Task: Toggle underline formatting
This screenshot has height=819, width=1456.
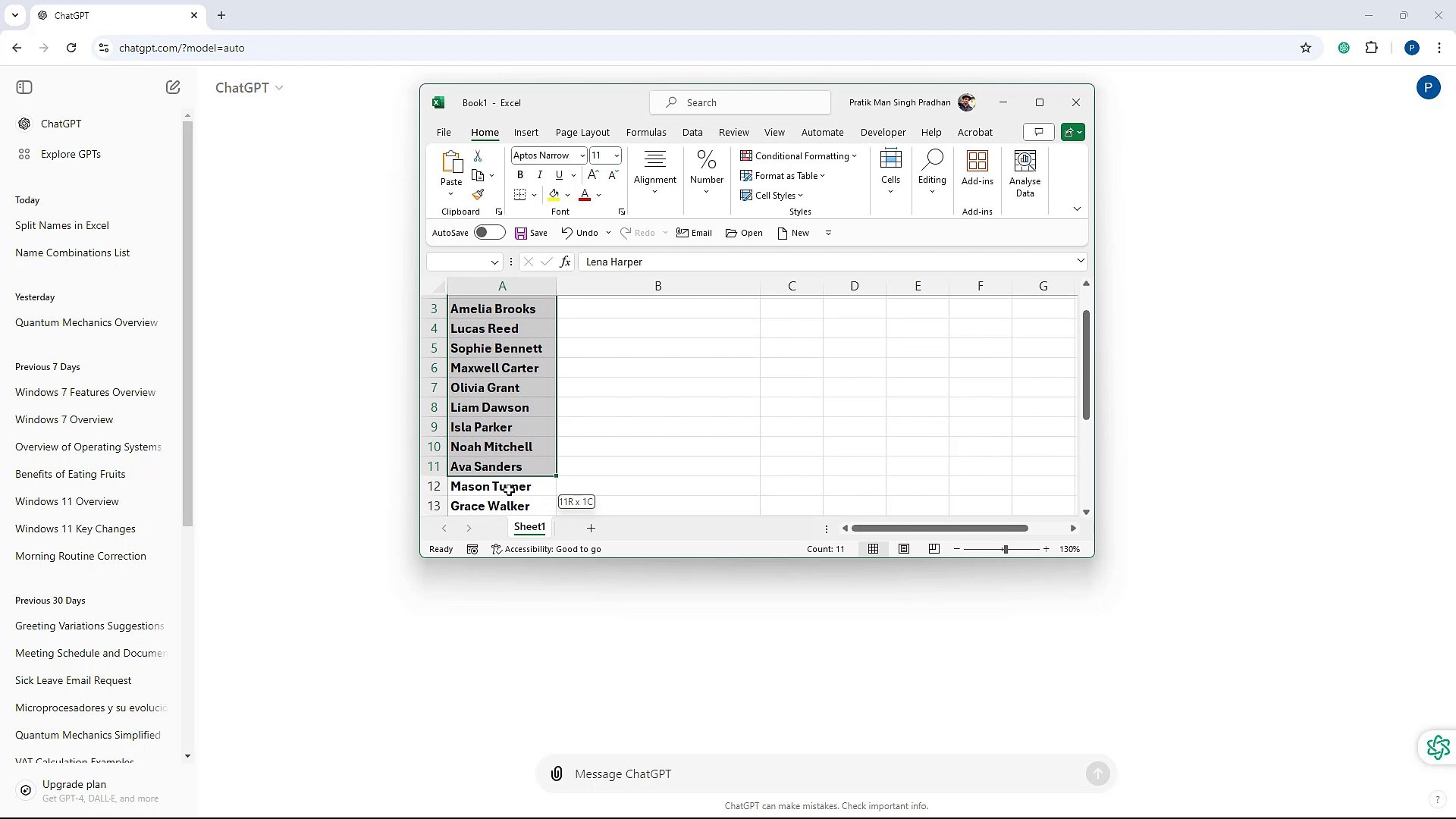Action: pyautogui.click(x=558, y=174)
